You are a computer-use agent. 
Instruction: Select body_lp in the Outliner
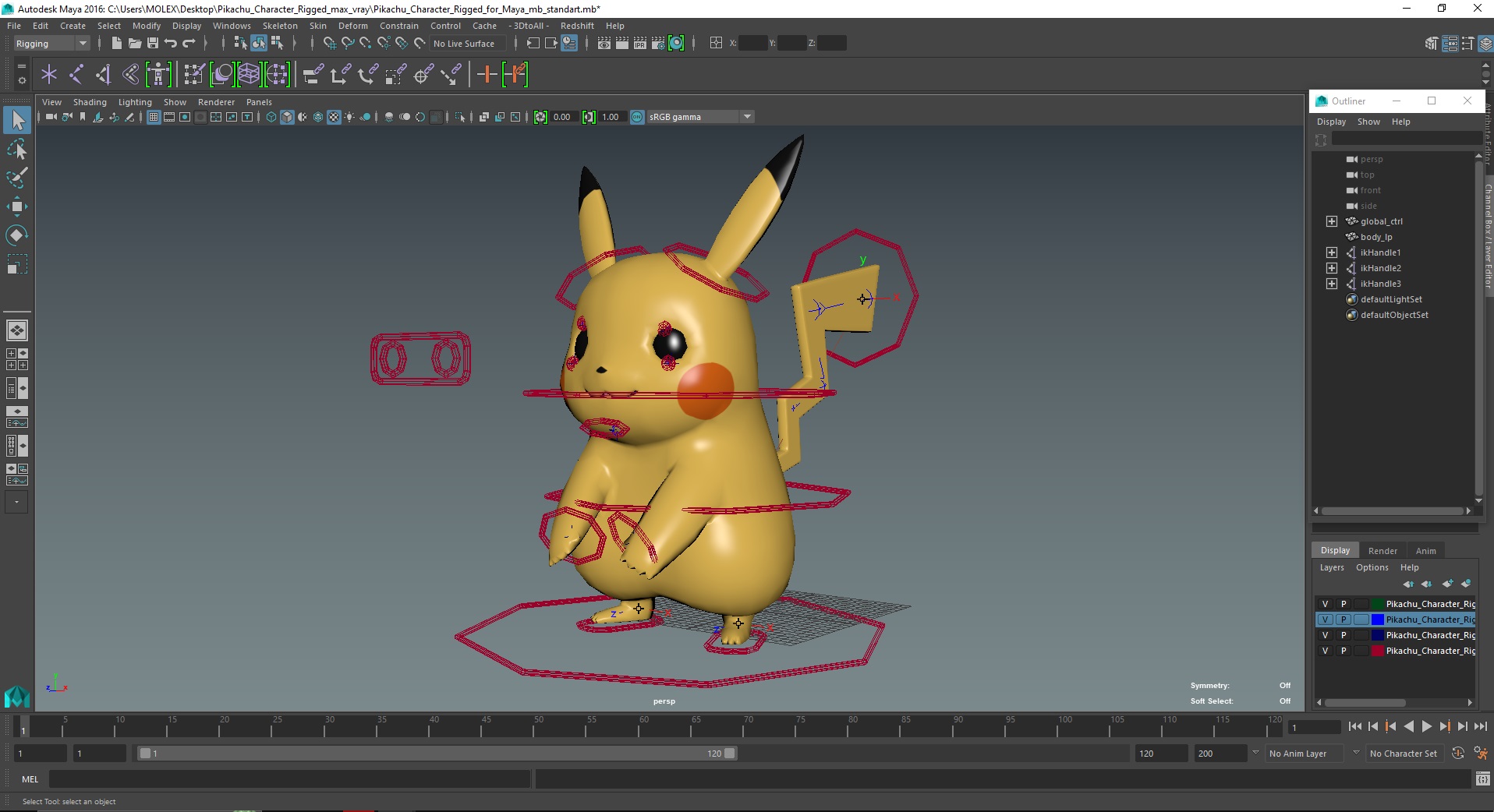click(1375, 237)
